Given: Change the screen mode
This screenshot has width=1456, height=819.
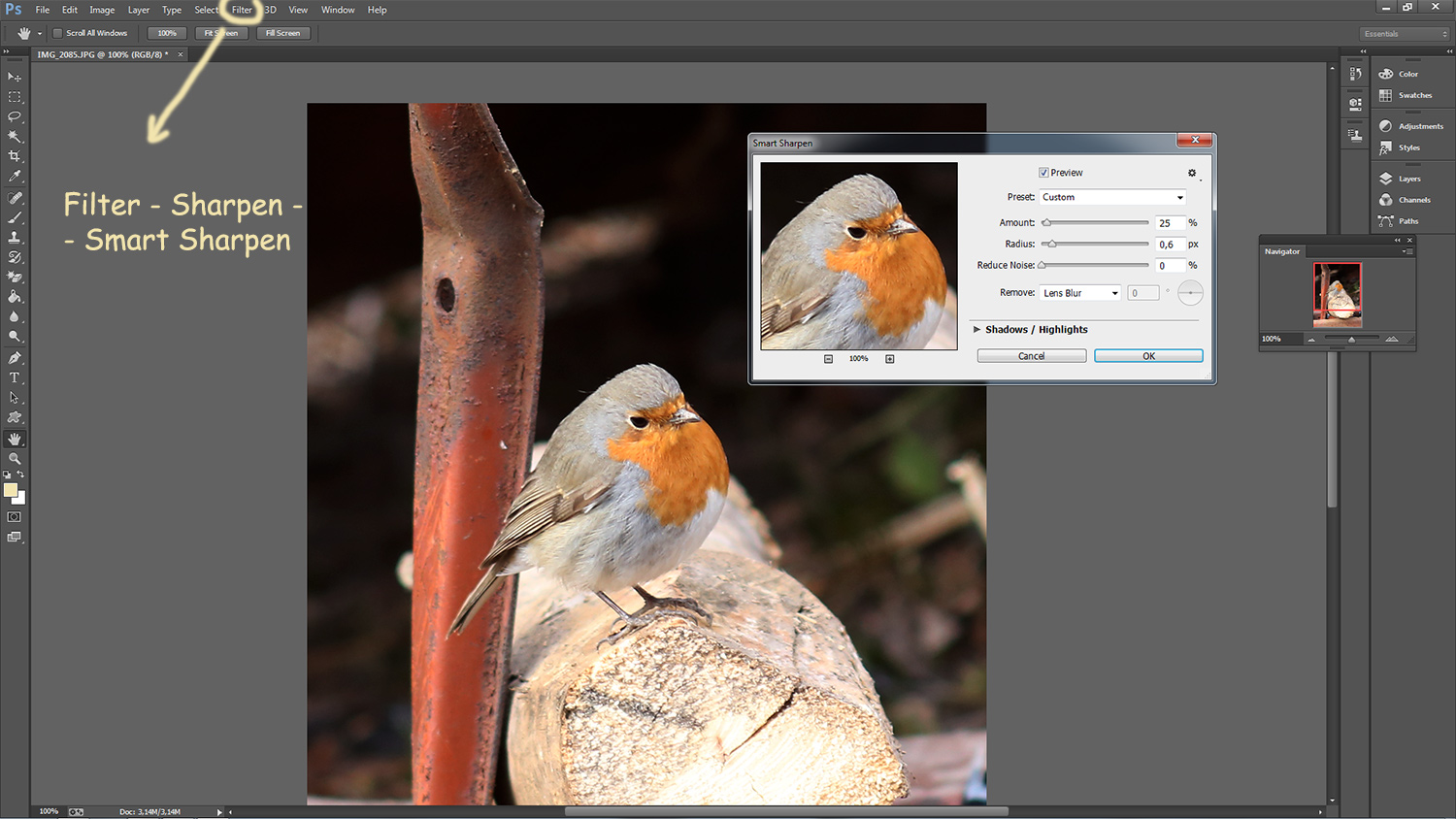Looking at the screenshot, I should coord(15,537).
